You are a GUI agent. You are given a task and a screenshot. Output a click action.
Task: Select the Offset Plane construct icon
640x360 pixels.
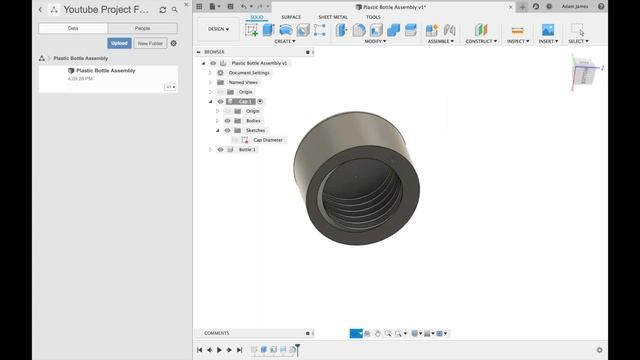point(481,30)
